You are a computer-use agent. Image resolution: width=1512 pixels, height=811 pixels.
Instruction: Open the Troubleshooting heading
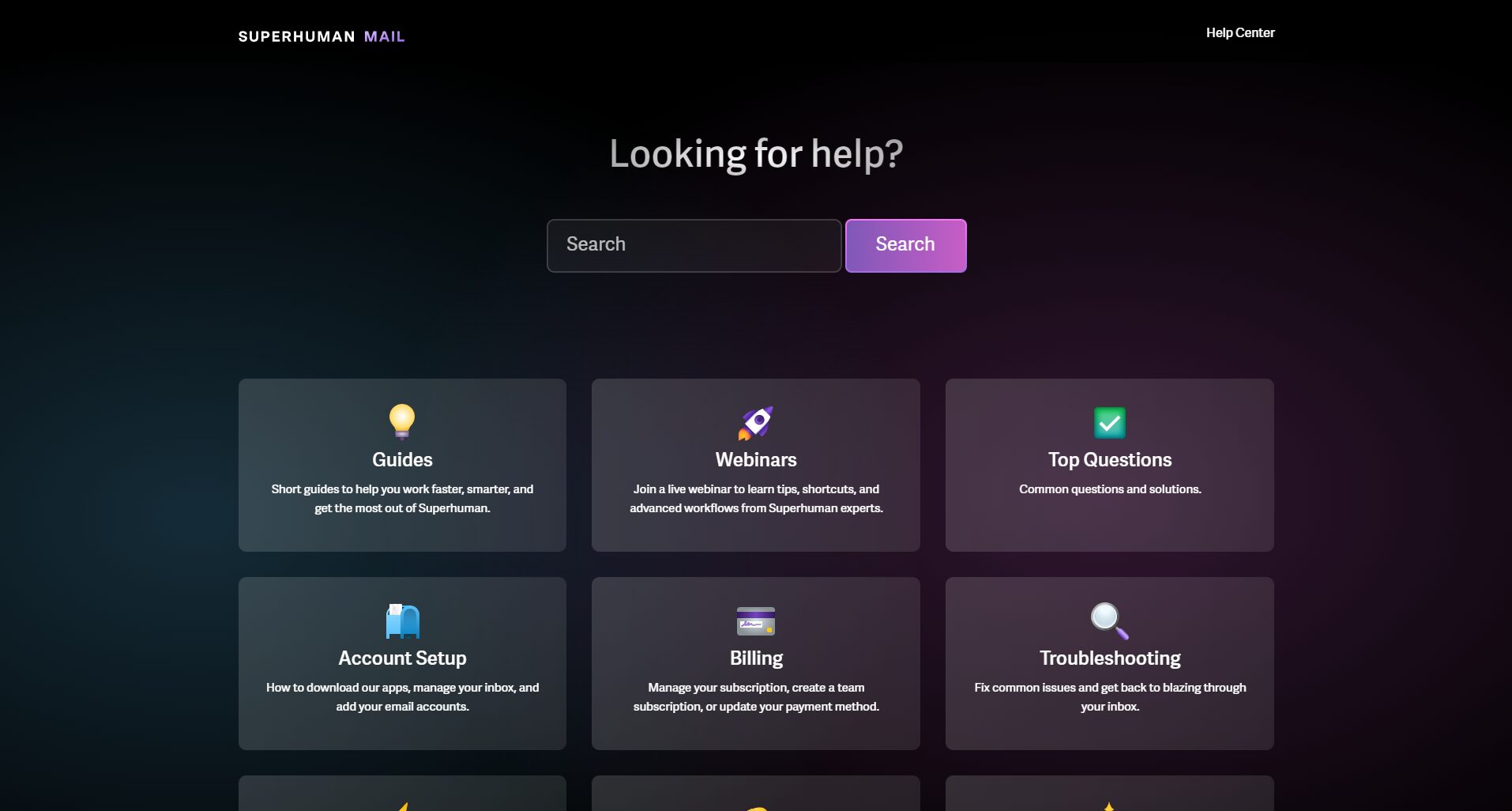pyautogui.click(x=1109, y=658)
